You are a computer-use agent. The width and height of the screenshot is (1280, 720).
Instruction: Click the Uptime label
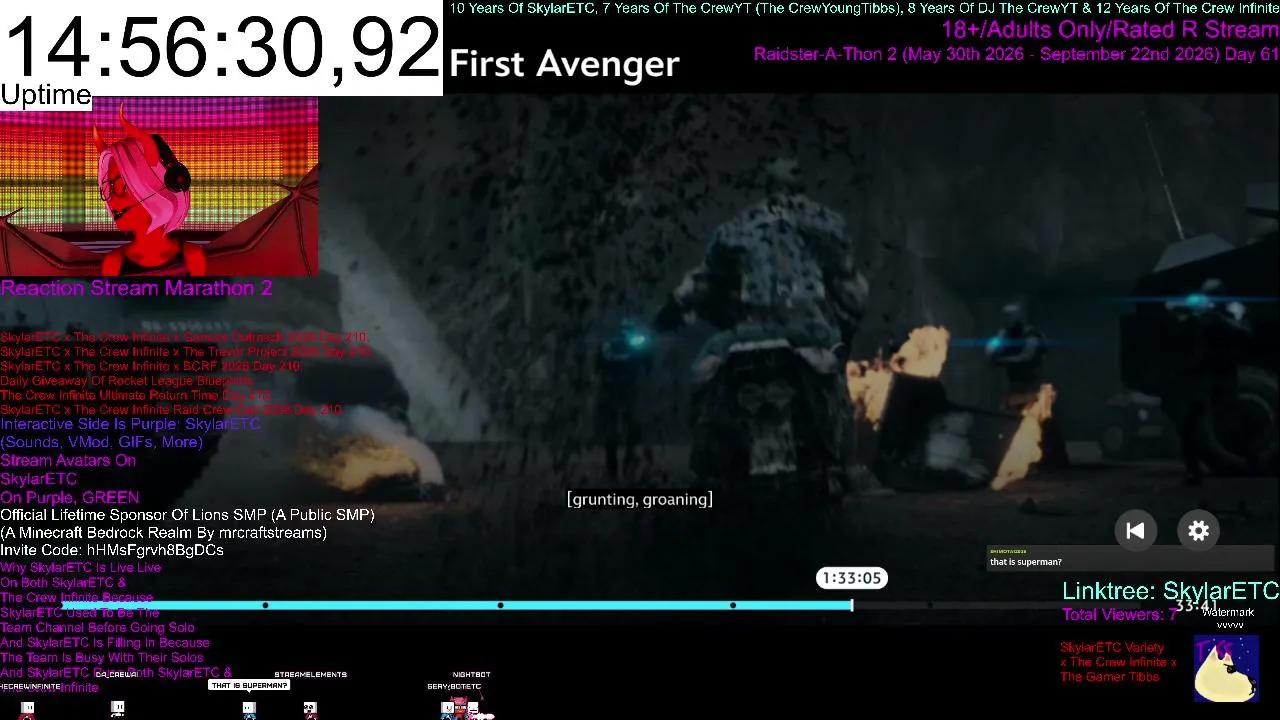pos(46,95)
